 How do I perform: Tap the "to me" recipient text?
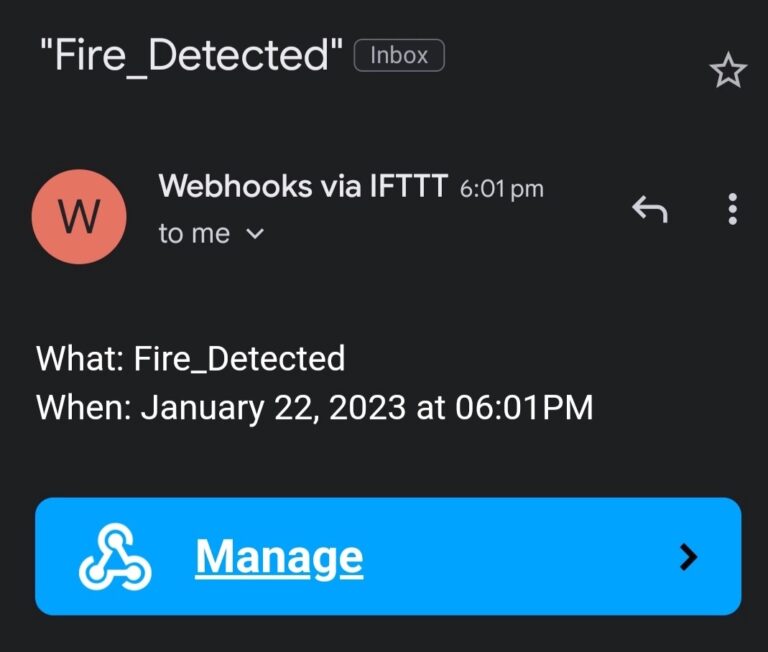(194, 234)
